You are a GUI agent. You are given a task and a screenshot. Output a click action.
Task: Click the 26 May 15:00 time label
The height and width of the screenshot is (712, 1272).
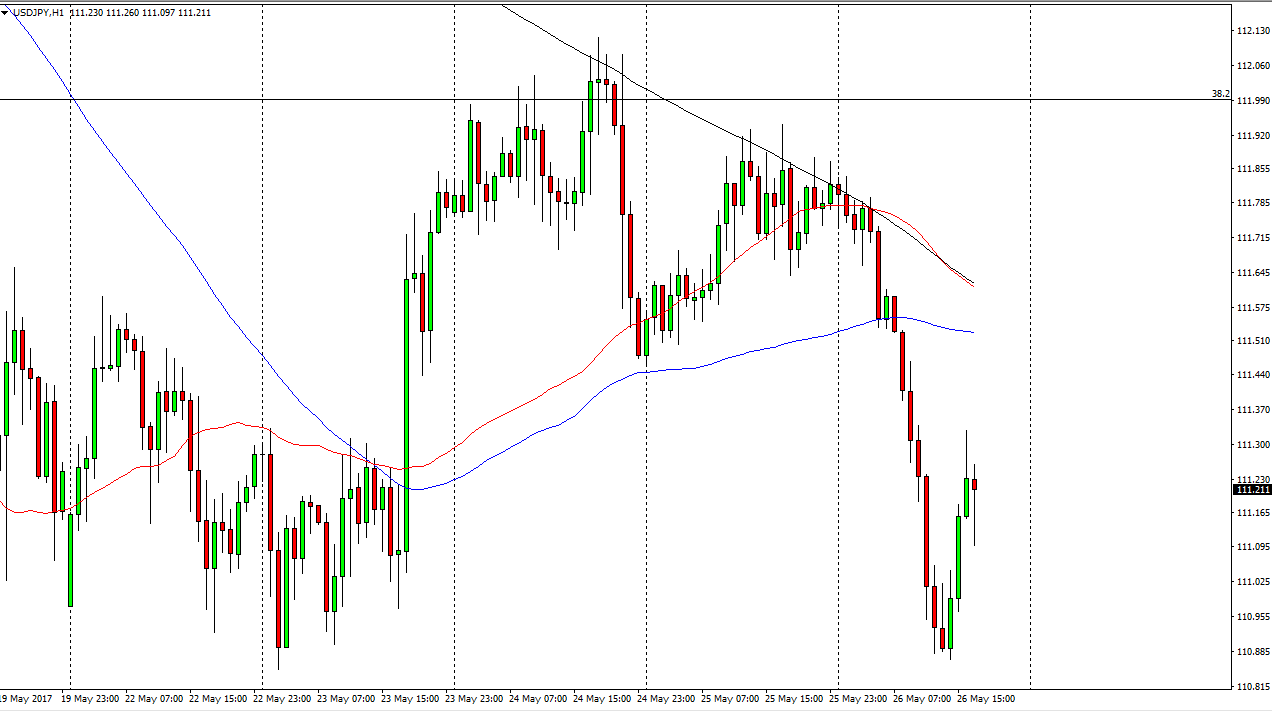pos(986,698)
